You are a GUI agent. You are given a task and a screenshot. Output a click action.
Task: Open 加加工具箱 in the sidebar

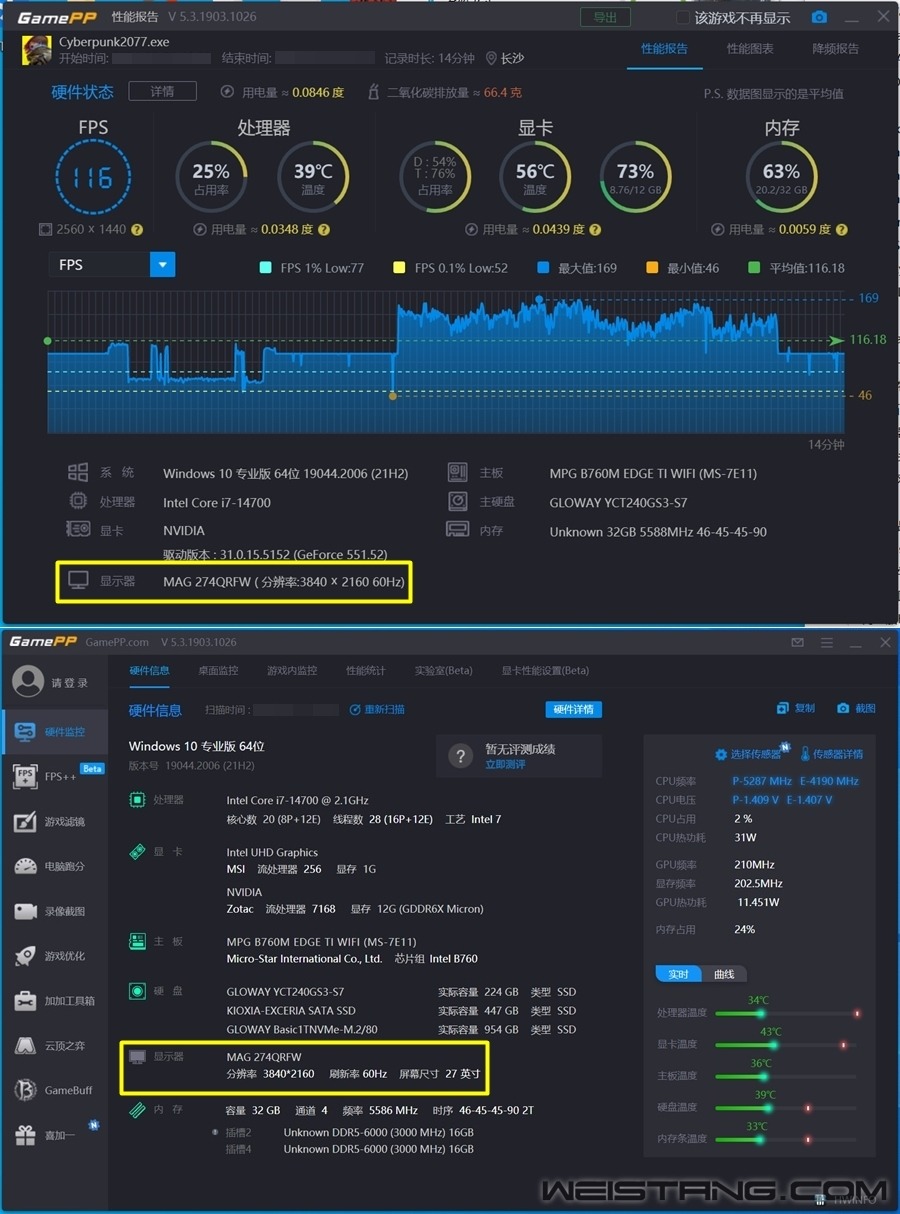[x=54, y=1001]
